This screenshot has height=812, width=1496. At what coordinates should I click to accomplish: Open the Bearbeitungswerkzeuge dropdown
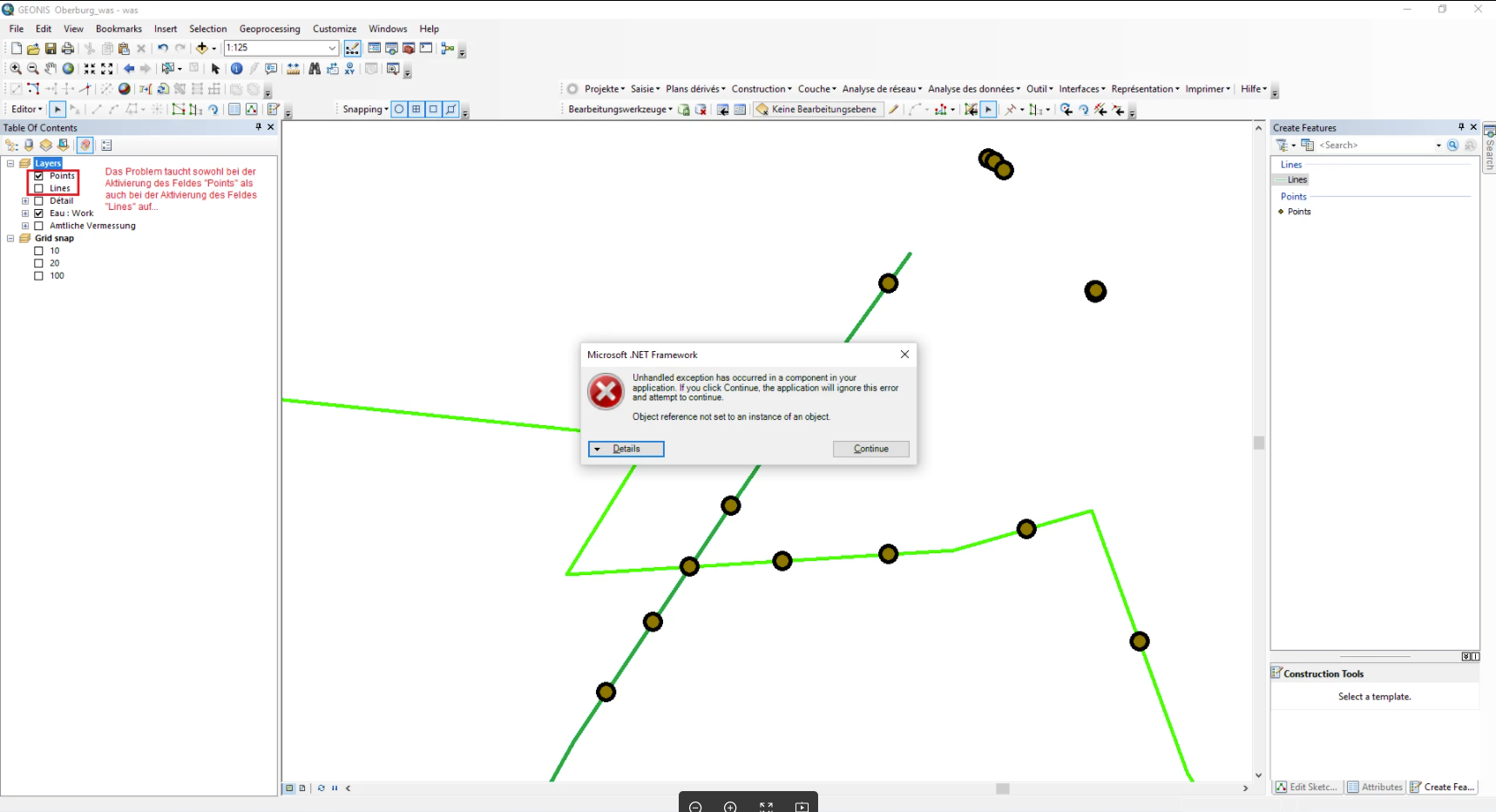(x=620, y=109)
